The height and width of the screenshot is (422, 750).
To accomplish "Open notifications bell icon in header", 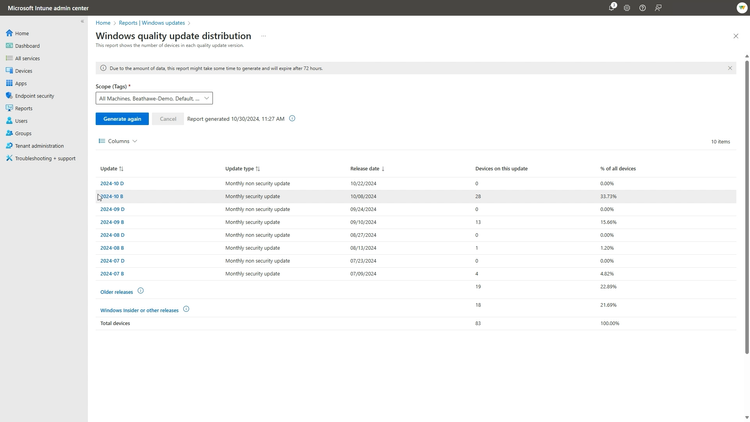I will (612, 7).
